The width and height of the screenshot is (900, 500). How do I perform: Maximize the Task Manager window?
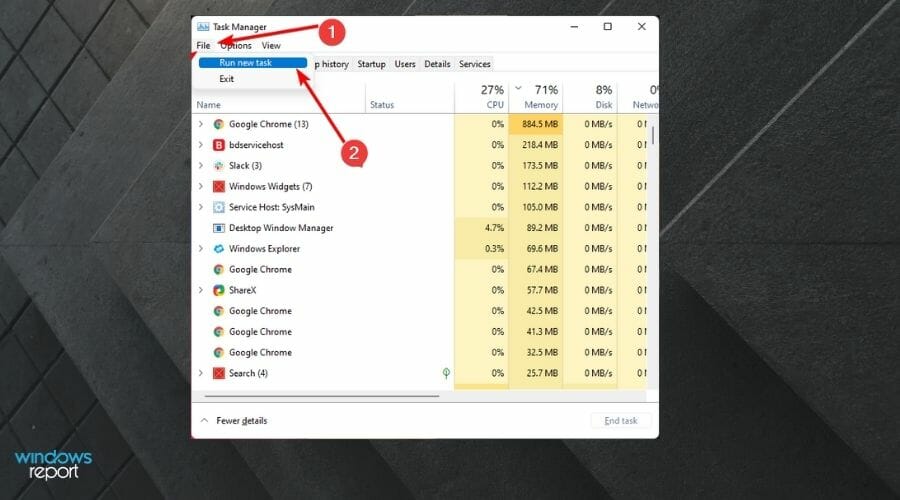coord(607,27)
